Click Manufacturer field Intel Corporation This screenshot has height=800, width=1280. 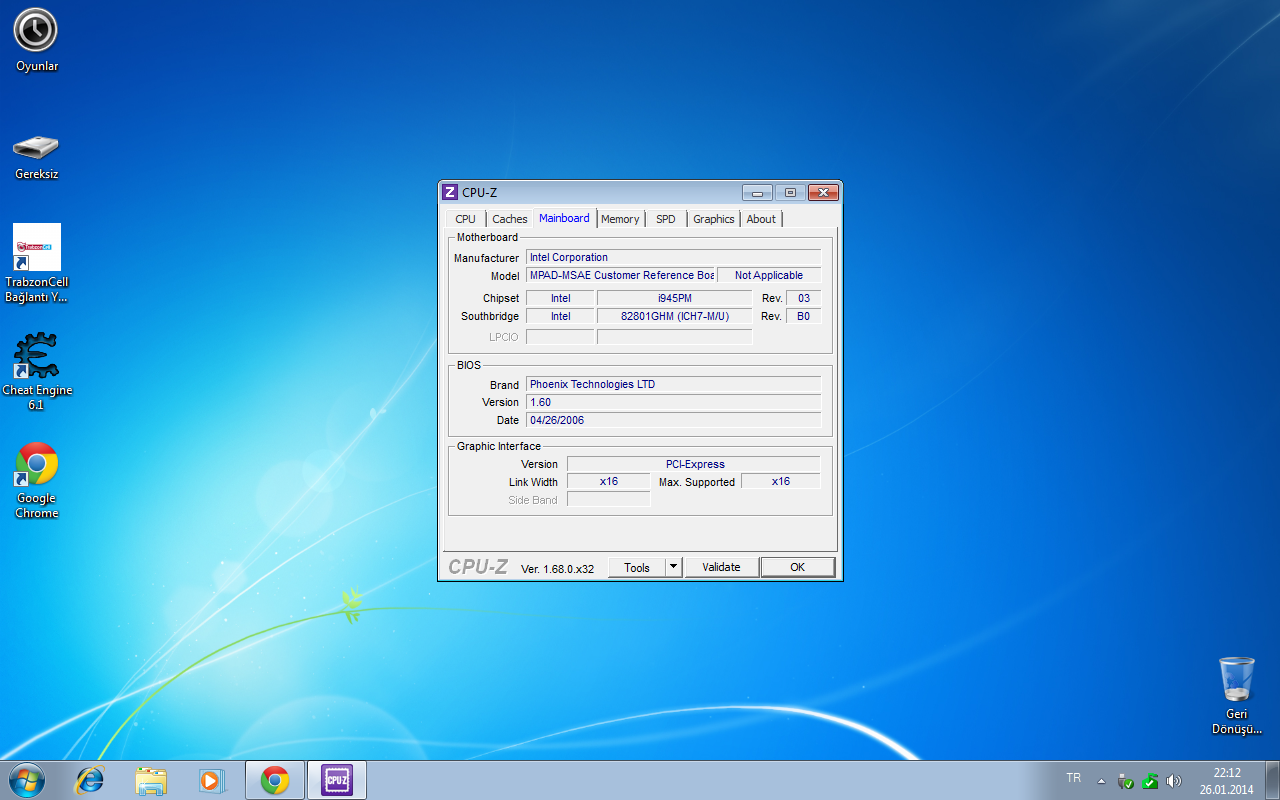coord(673,257)
